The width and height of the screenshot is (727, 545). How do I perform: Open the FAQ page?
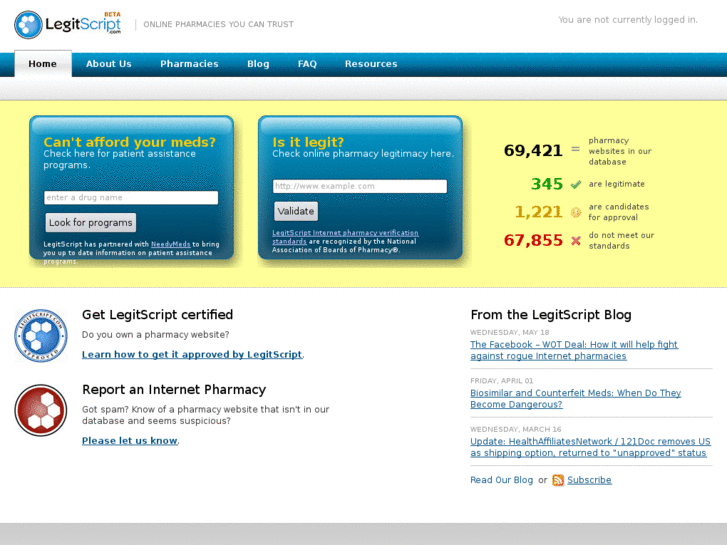pyautogui.click(x=307, y=64)
